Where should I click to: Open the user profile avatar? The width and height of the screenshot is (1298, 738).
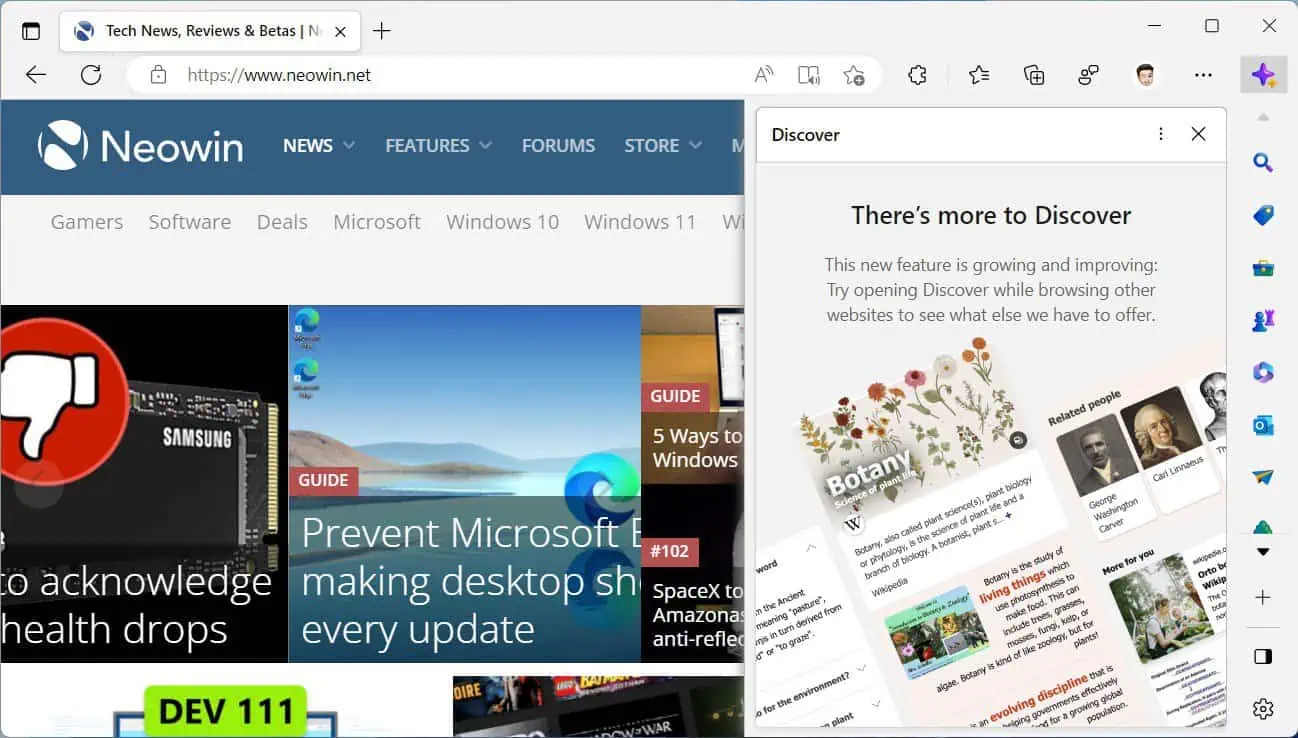click(1146, 75)
